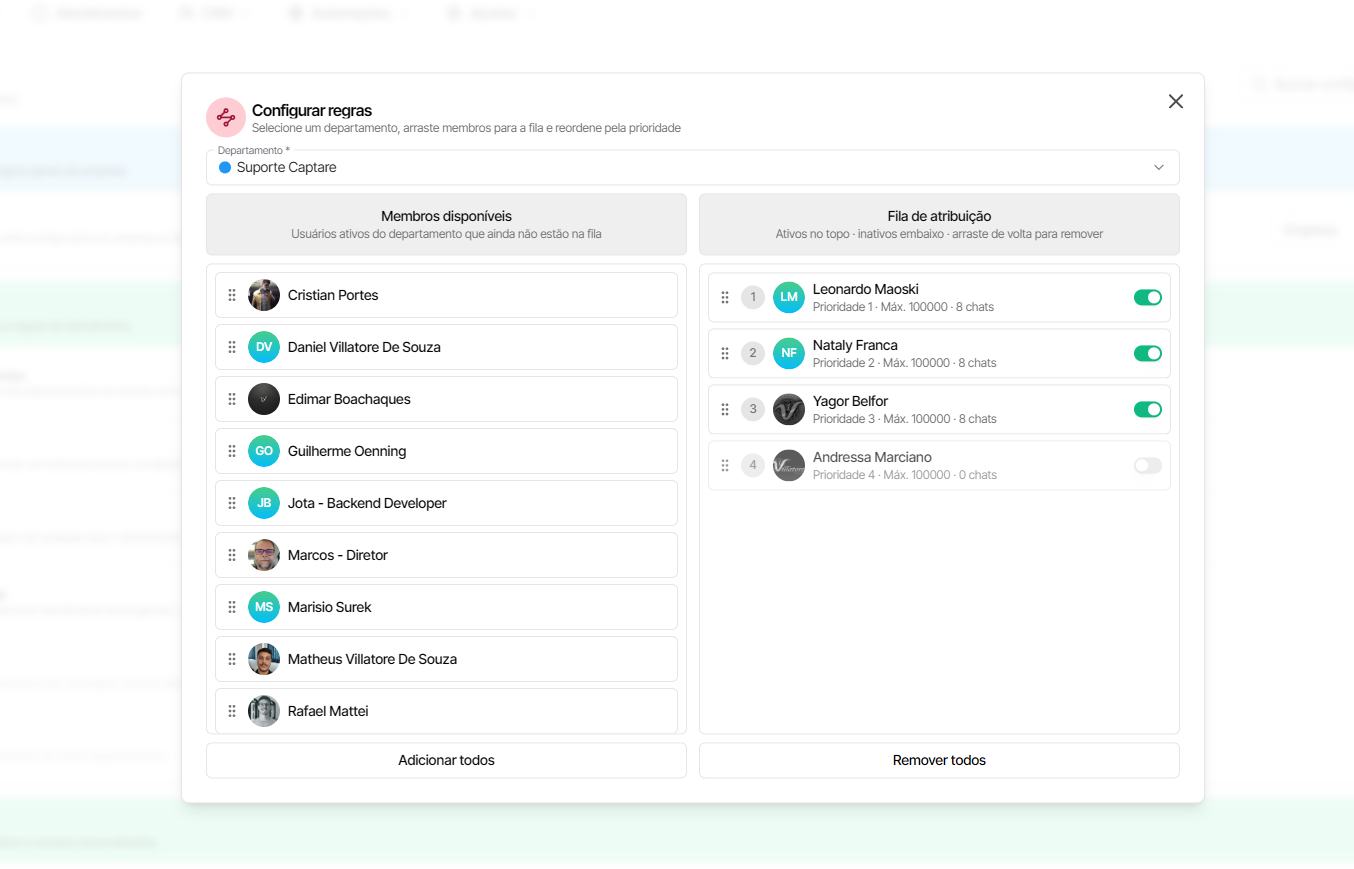
Task: Close the Configurar regras dialog
Action: (1176, 101)
